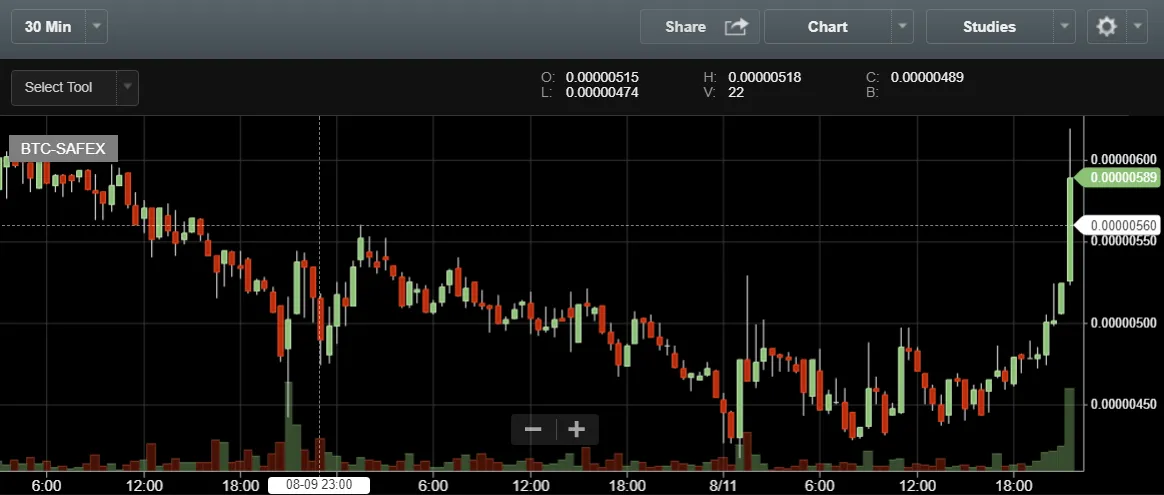Viewport: 1164px width, 495px height.
Task: Click the 0.00000550 price axis label
Action: pyautogui.click(x=1124, y=242)
